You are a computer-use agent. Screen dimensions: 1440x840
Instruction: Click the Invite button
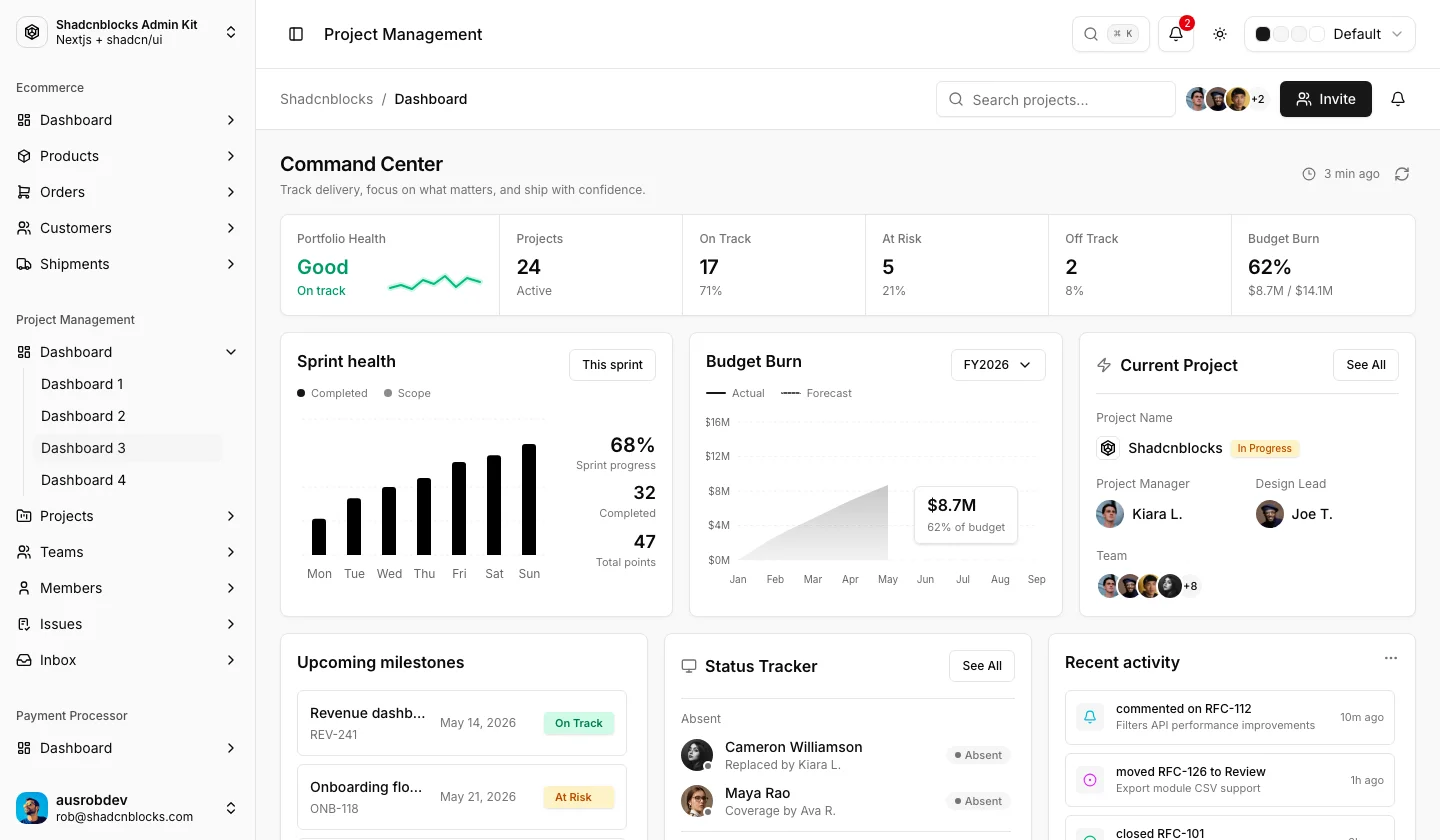click(1326, 99)
